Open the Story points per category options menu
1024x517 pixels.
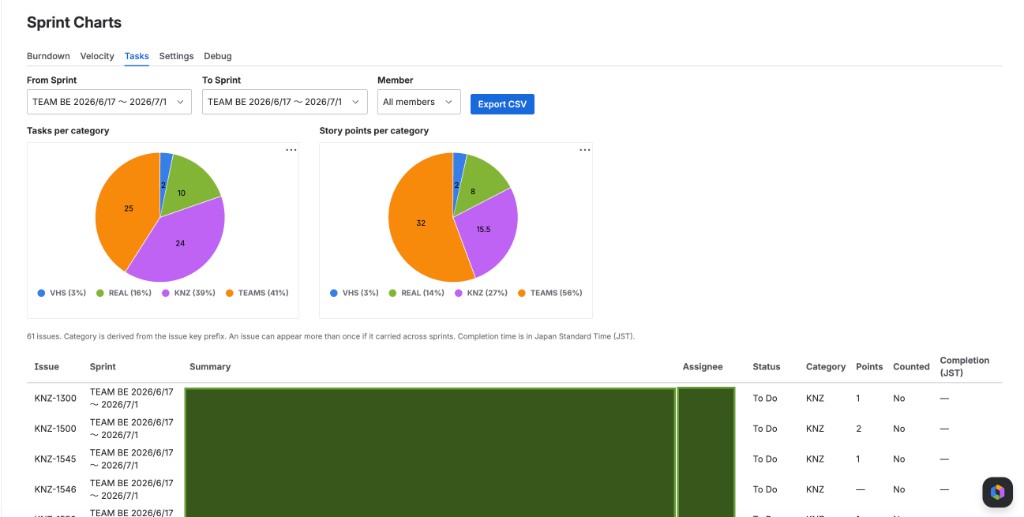[584, 150]
